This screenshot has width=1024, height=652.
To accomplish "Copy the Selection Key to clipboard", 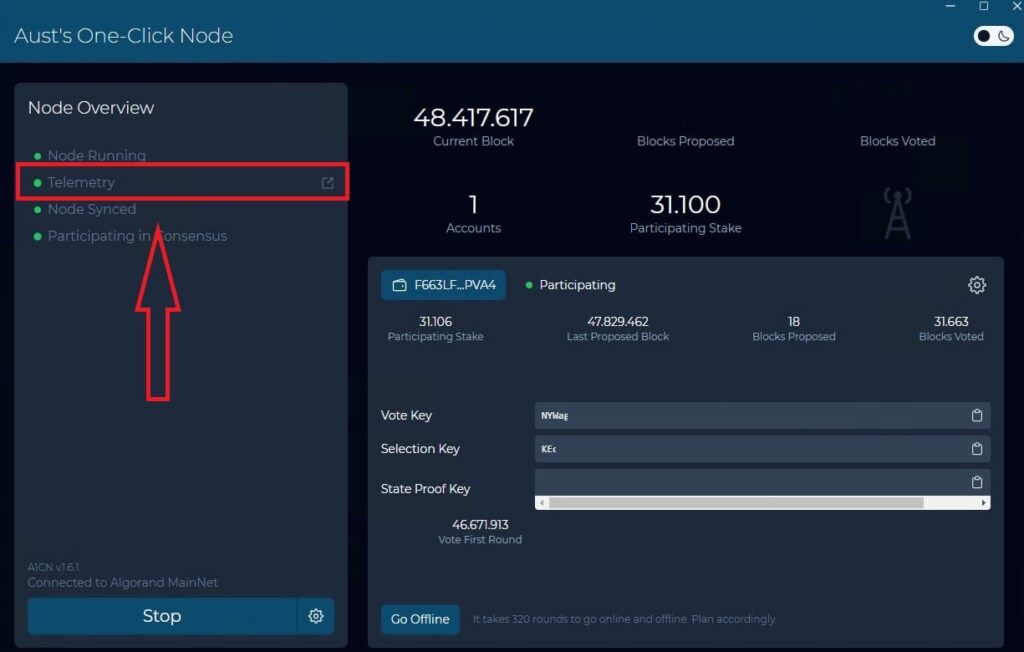I will (977, 449).
